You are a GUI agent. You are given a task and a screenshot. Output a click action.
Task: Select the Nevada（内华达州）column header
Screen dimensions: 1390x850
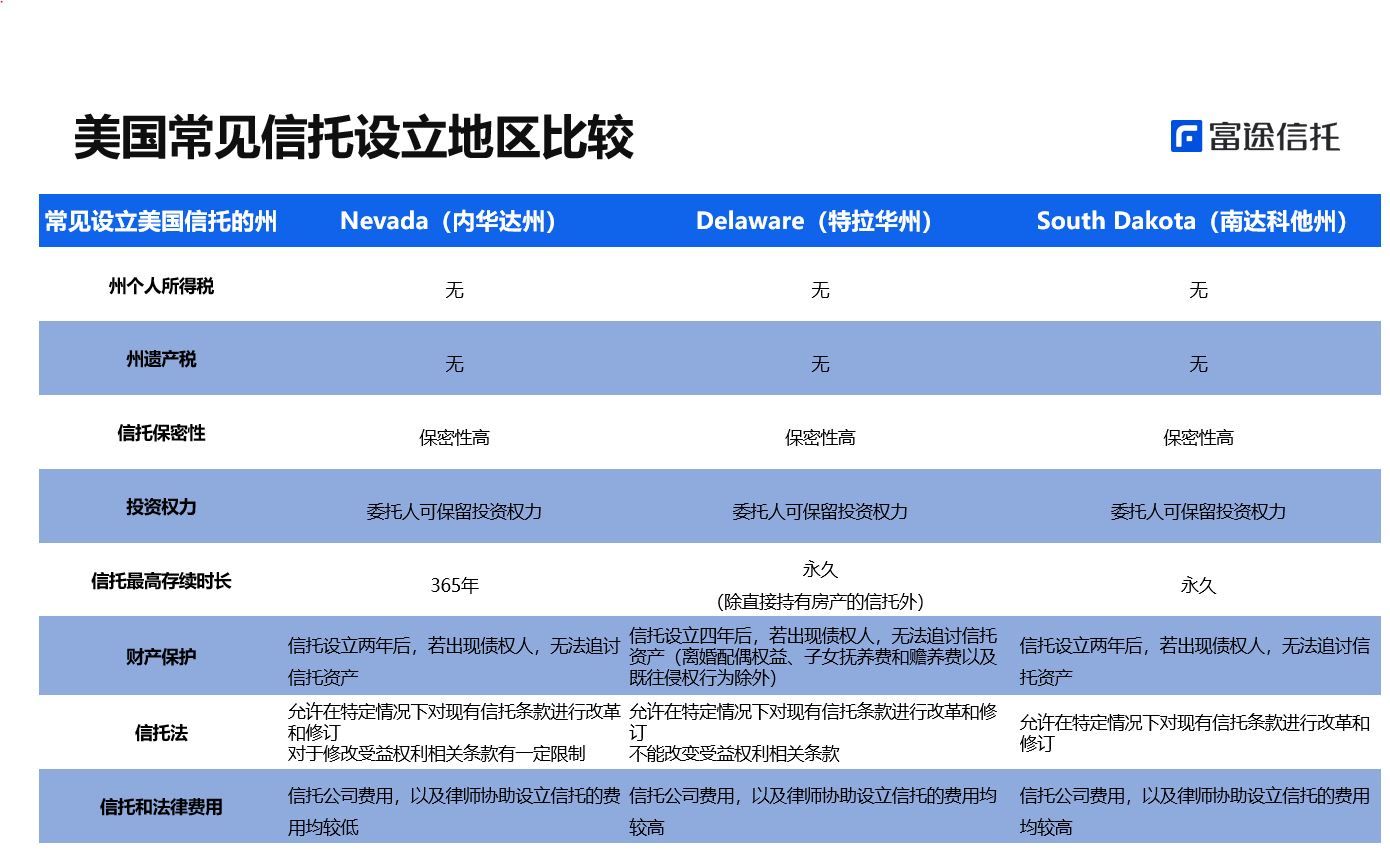(x=449, y=221)
